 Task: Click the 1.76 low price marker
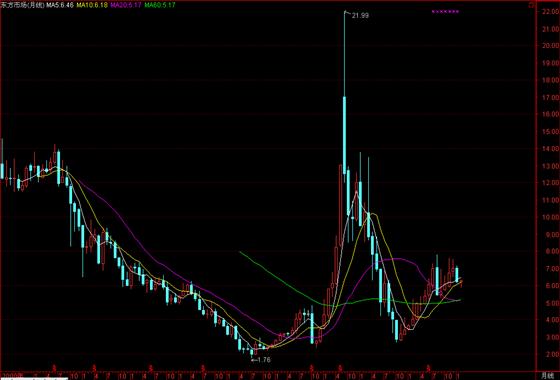click(x=264, y=360)
